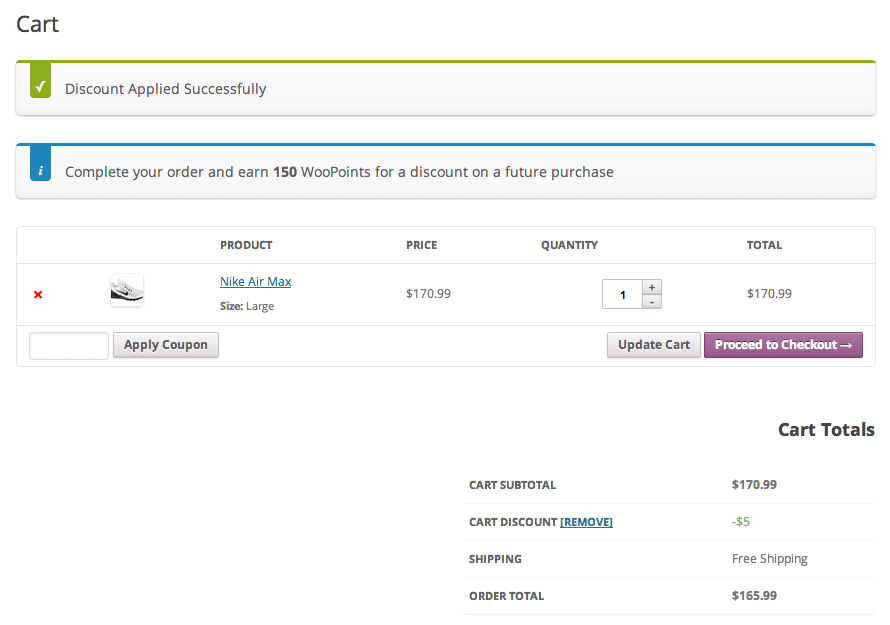Click the TOTAL column header
The height and width of the screenshot is (625, 890).
click(764, 245)
